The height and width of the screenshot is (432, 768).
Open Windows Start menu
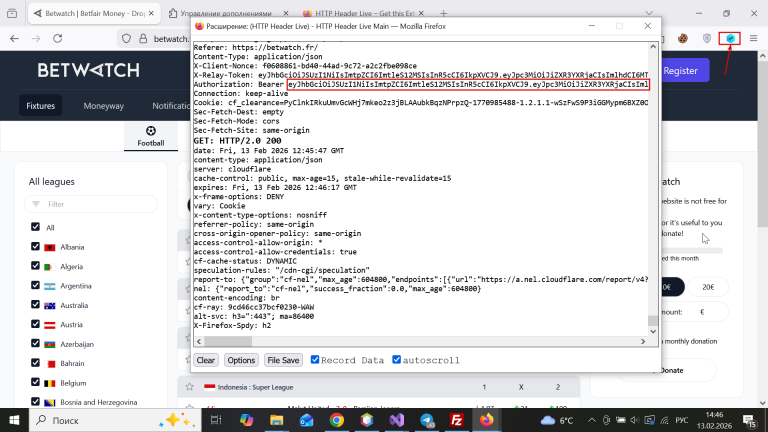pyautogui.click(x=14, y=420)
